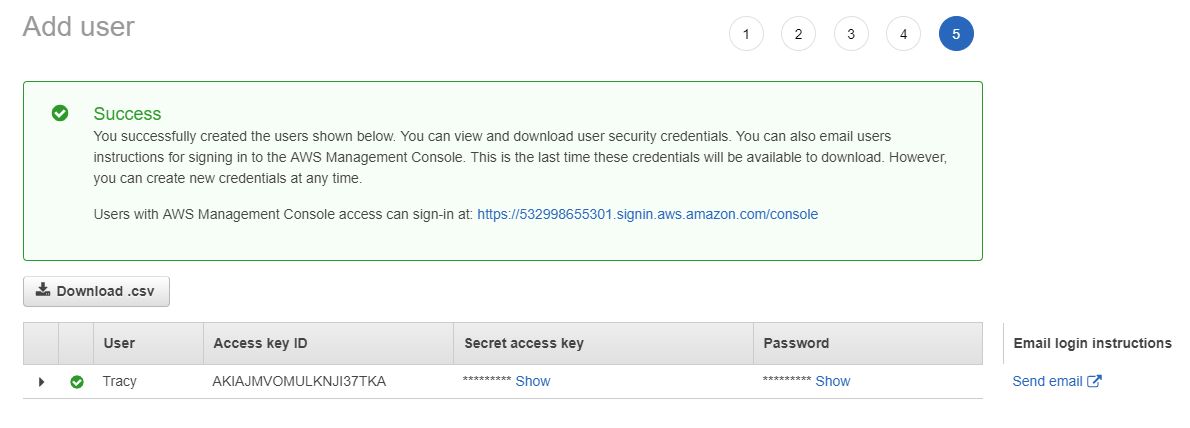Go to step 2 of Add user

point(798,34)
